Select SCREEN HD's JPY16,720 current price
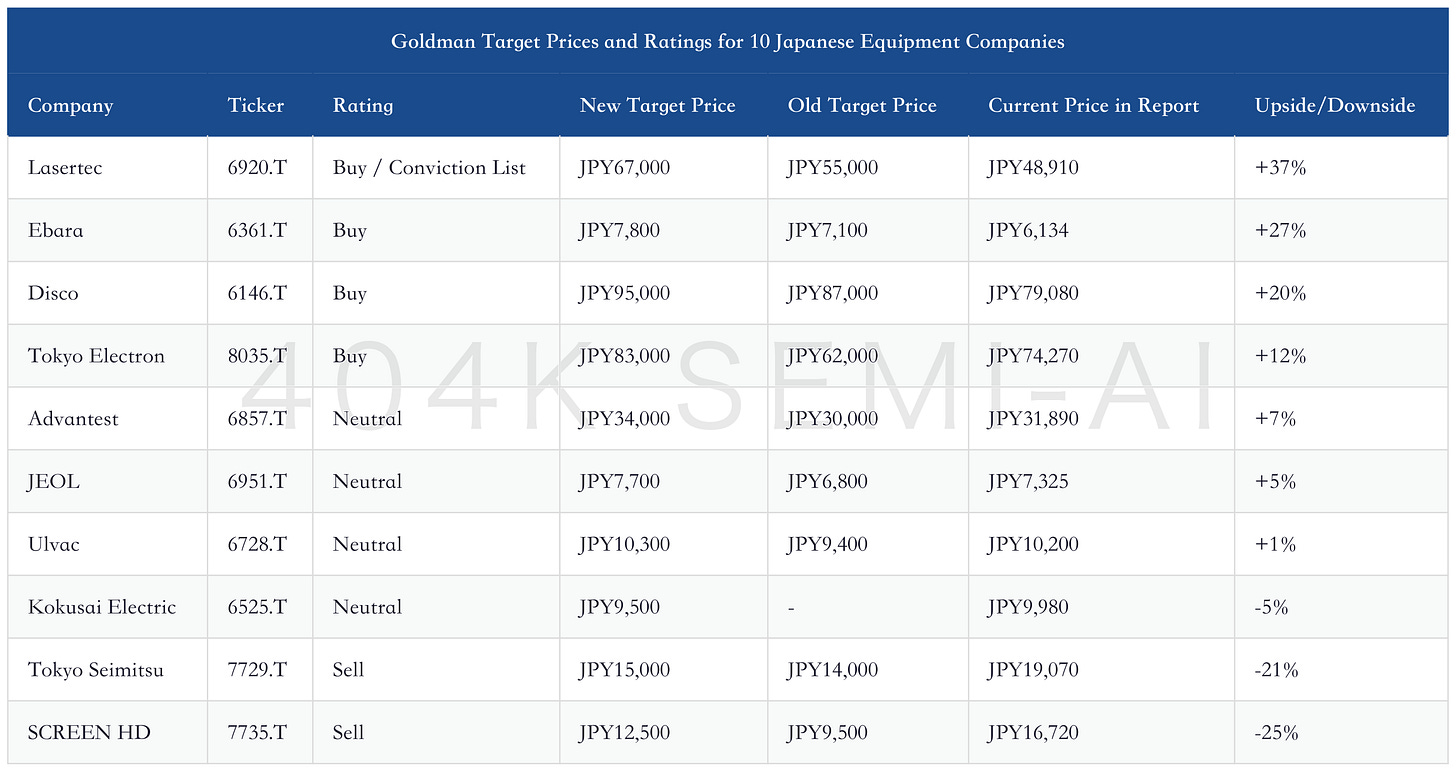 pyautogui.click(x=1034, y=733)
